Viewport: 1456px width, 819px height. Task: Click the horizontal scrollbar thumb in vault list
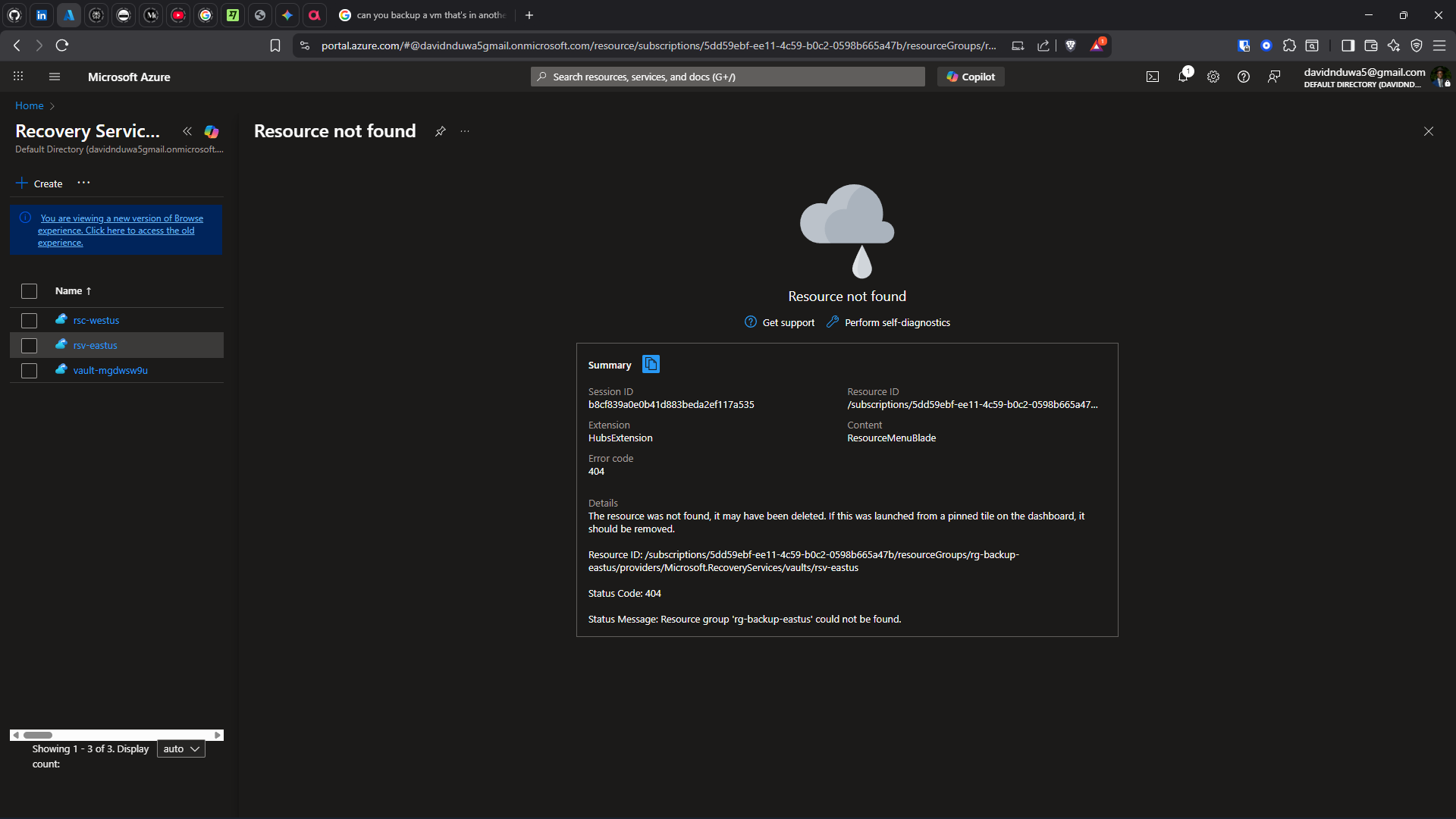[38, 735]
